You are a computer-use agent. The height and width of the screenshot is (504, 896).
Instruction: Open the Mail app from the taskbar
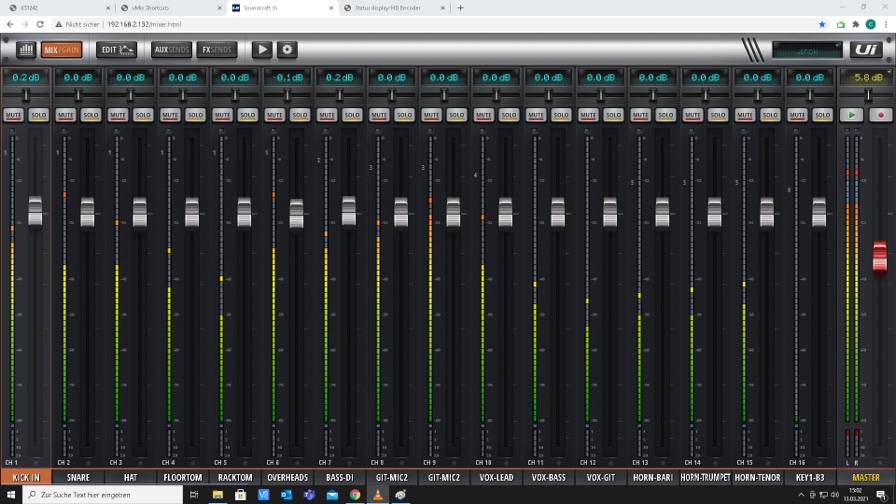332,494
